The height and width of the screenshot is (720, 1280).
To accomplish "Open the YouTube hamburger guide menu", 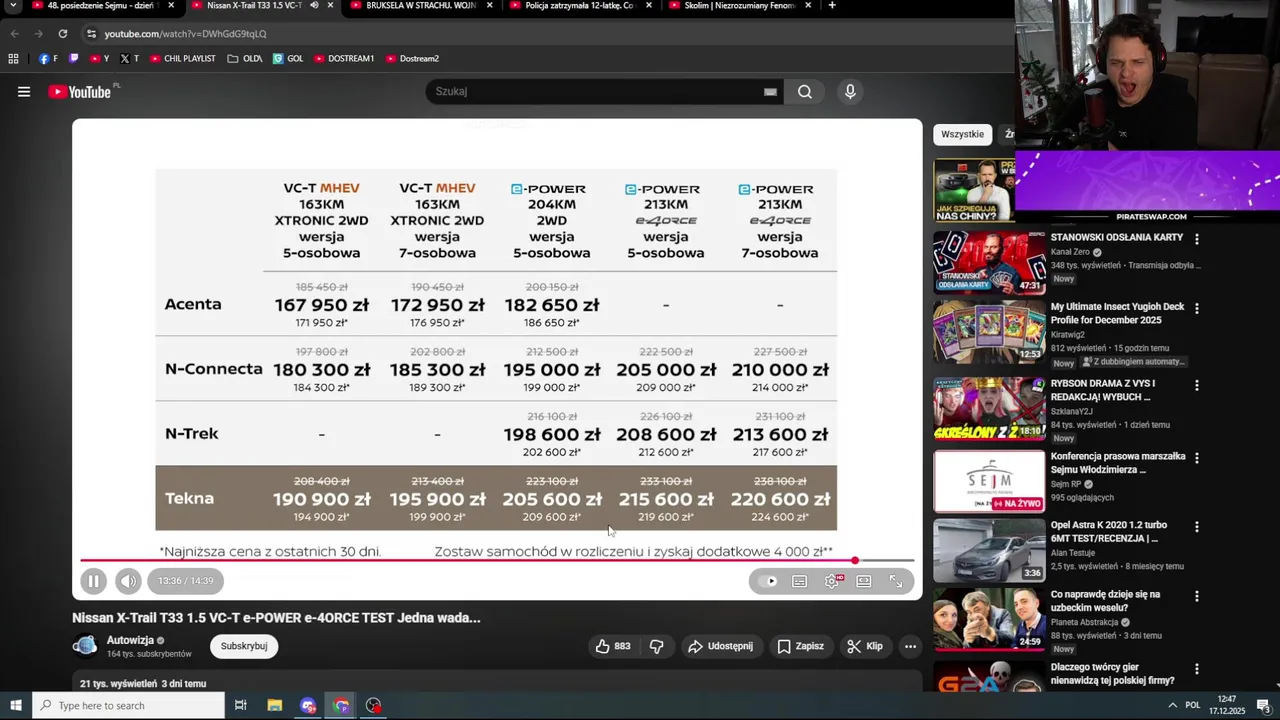I will pyautogui.click(x=24, y=92).
